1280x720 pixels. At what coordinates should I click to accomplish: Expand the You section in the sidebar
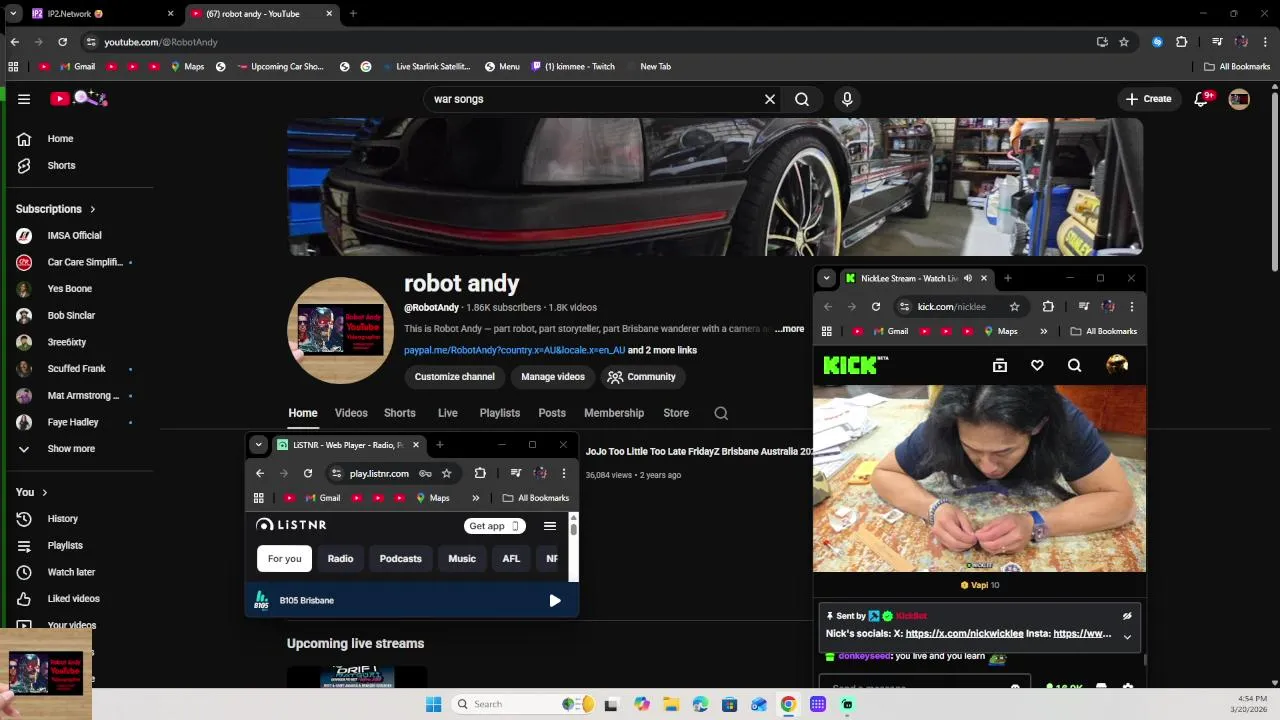(32, 492)
